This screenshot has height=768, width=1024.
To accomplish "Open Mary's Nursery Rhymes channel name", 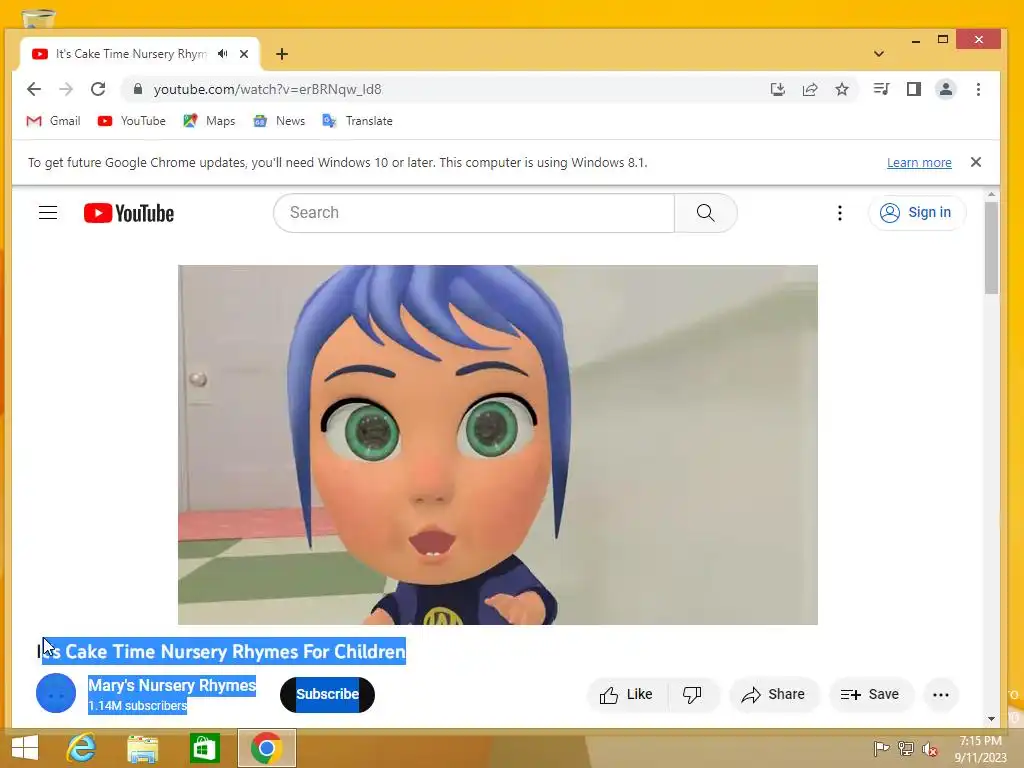I will [x=172, y=685].
